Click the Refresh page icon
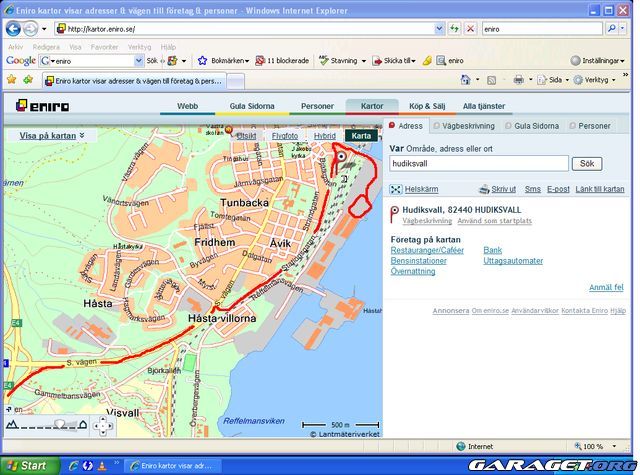Image resolution: width=640 pixels, height=475 pixels. pyautogui.click(x=454, y=29)
